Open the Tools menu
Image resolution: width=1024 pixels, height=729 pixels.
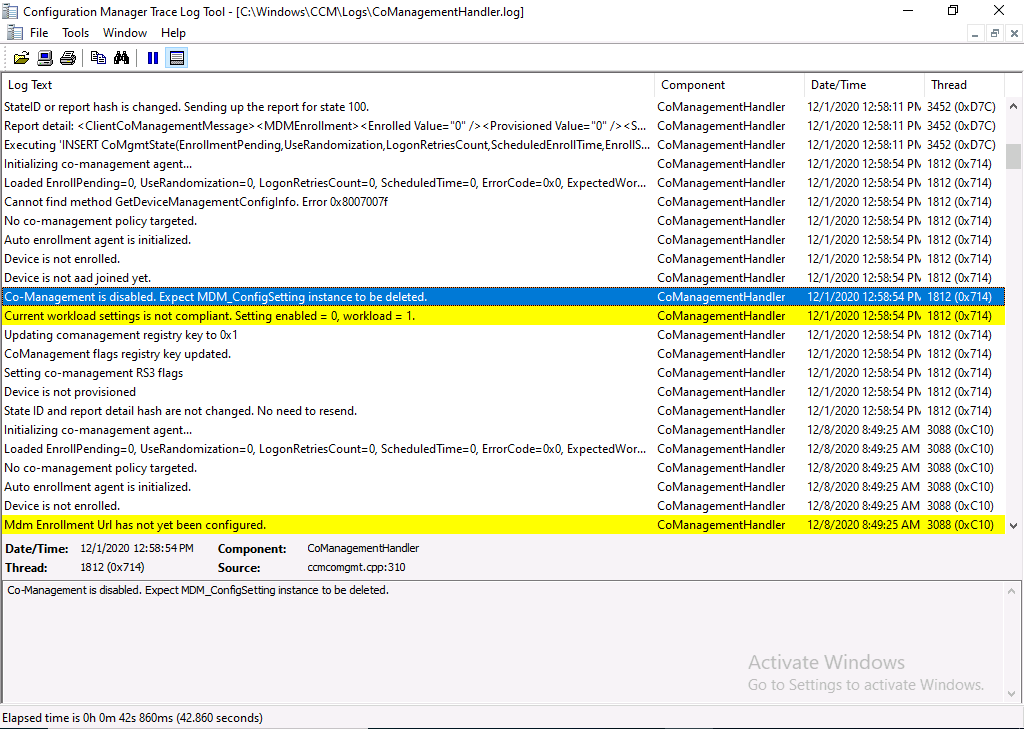coord(76,33)
